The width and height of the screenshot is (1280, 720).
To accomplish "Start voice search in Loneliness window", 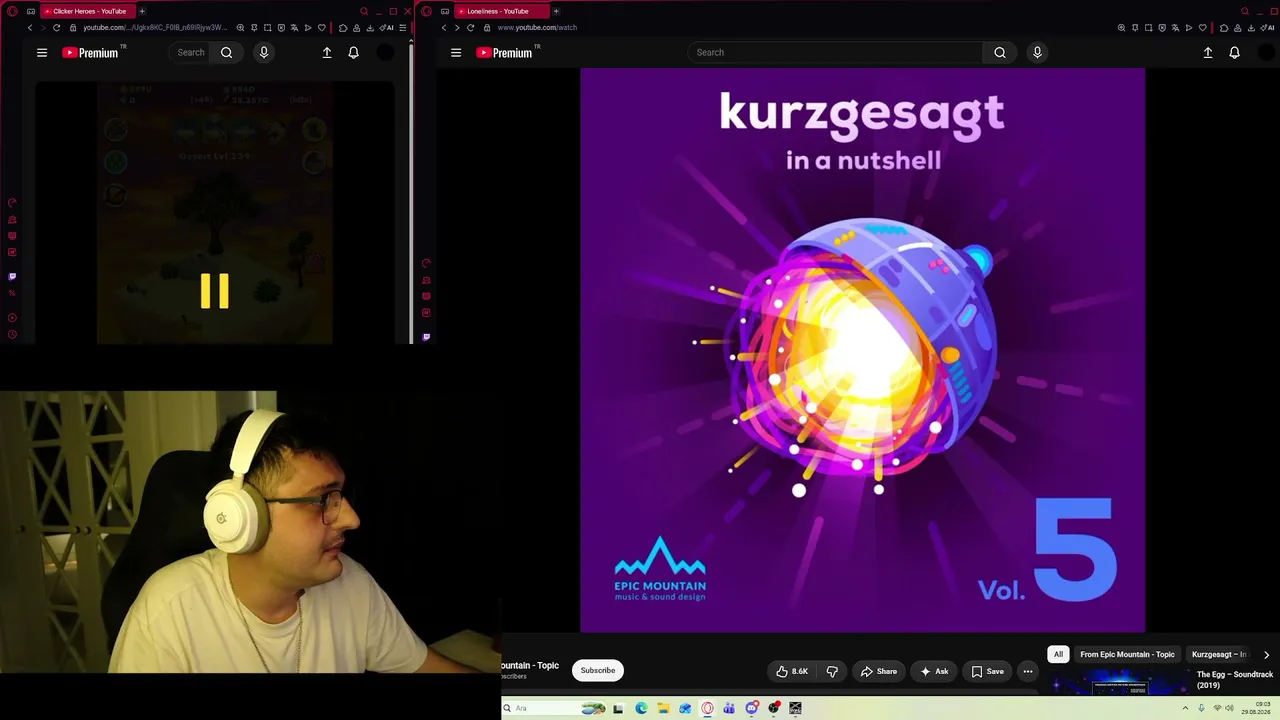I will click(x=1037, y=52).
